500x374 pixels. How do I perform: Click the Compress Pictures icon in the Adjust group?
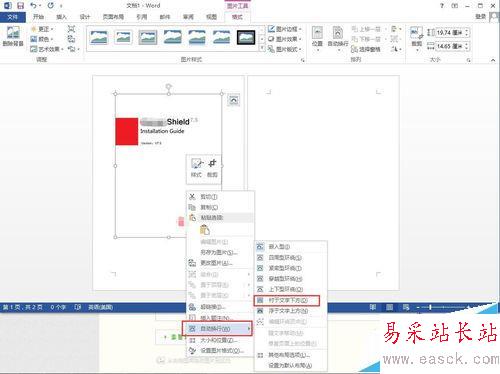(71, 29)
